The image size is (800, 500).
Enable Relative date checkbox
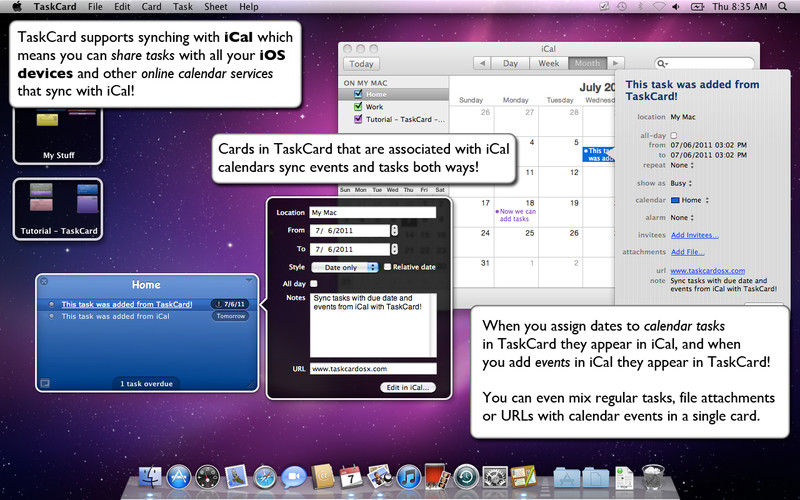[x=387, y=267]
